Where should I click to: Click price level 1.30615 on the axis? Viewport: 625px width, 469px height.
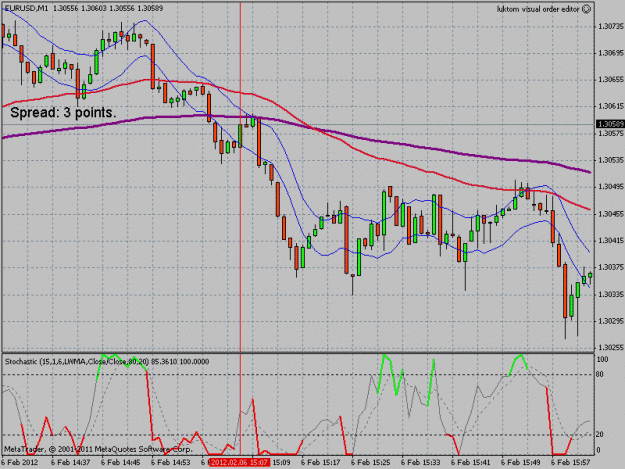coord(611,106)
